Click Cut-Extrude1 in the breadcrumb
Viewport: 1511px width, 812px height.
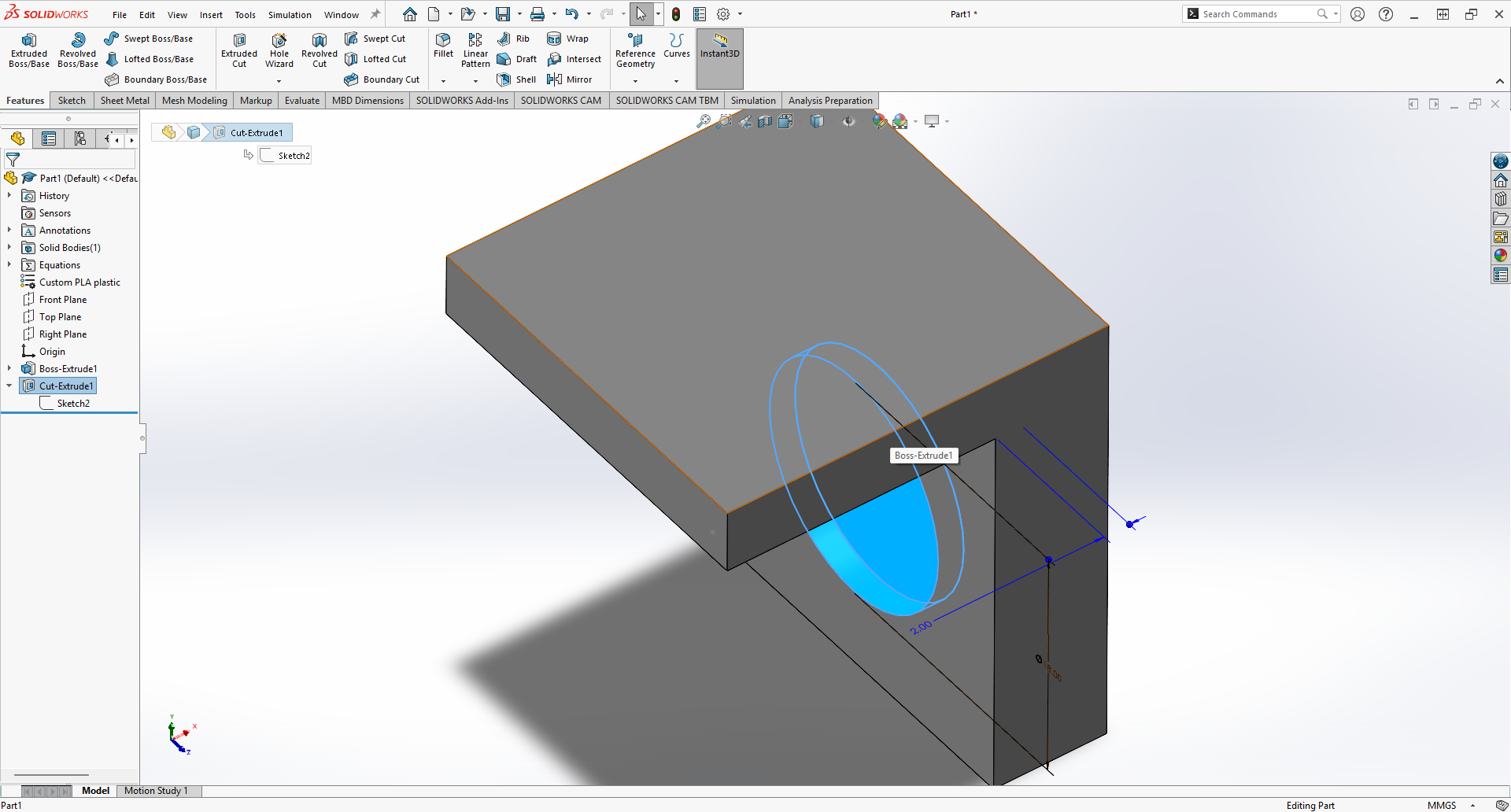250,133
